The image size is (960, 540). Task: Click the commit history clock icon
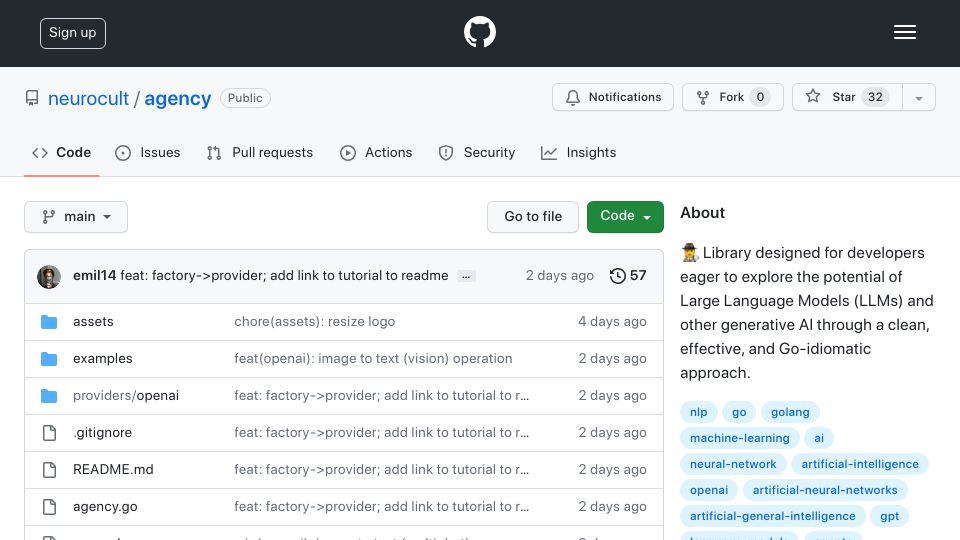point(617,276)
